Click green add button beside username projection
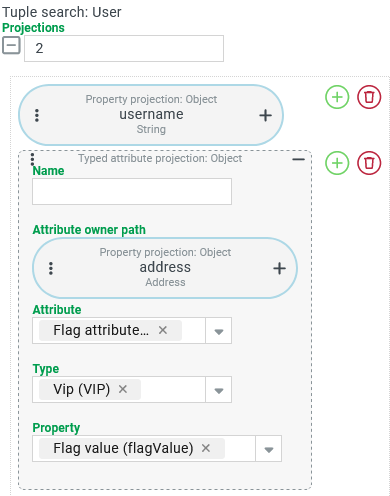This screenshot has width=390, height=496. coord(337,97)
